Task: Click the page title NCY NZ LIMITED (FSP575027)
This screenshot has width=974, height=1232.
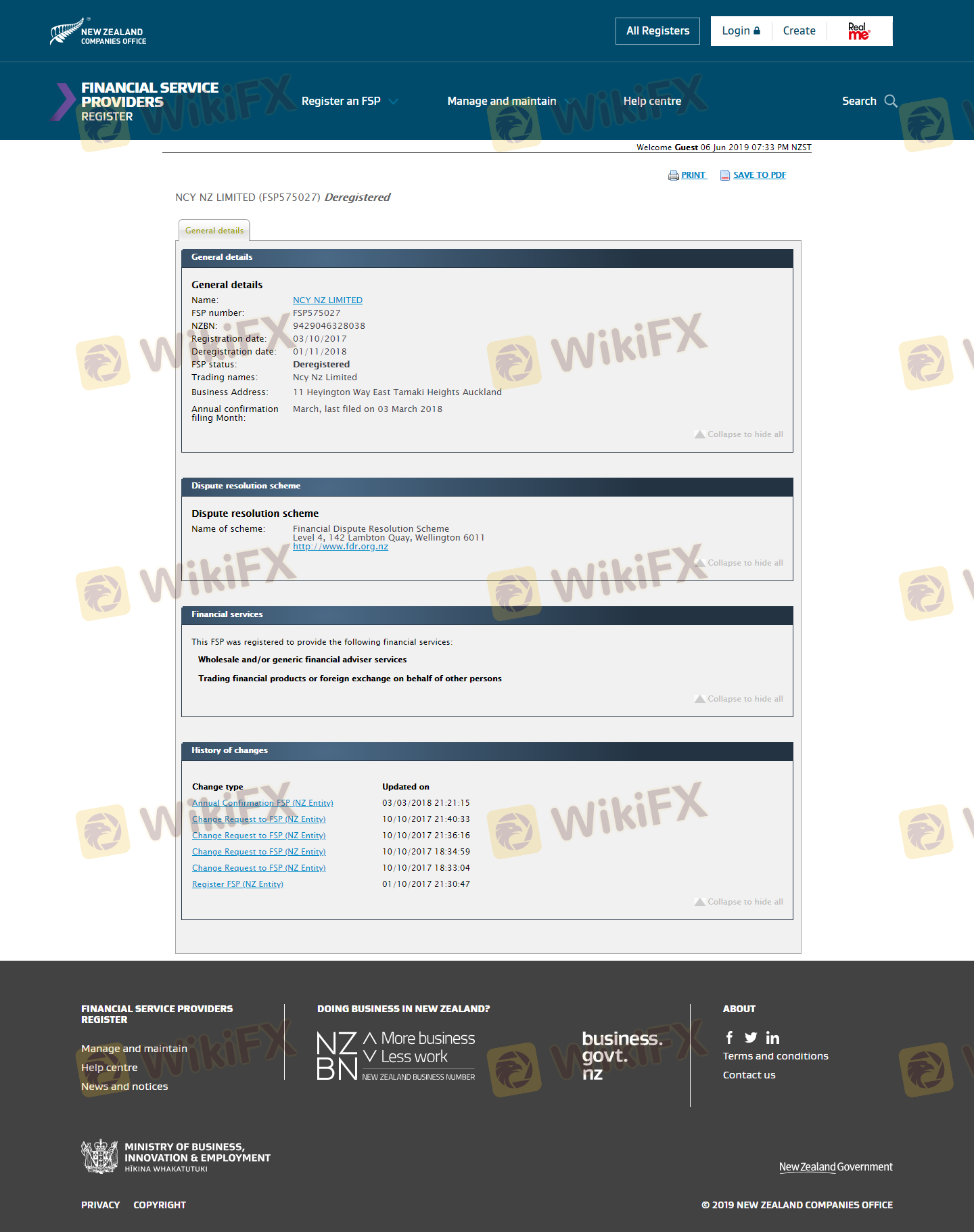Action: click(248, 198)
